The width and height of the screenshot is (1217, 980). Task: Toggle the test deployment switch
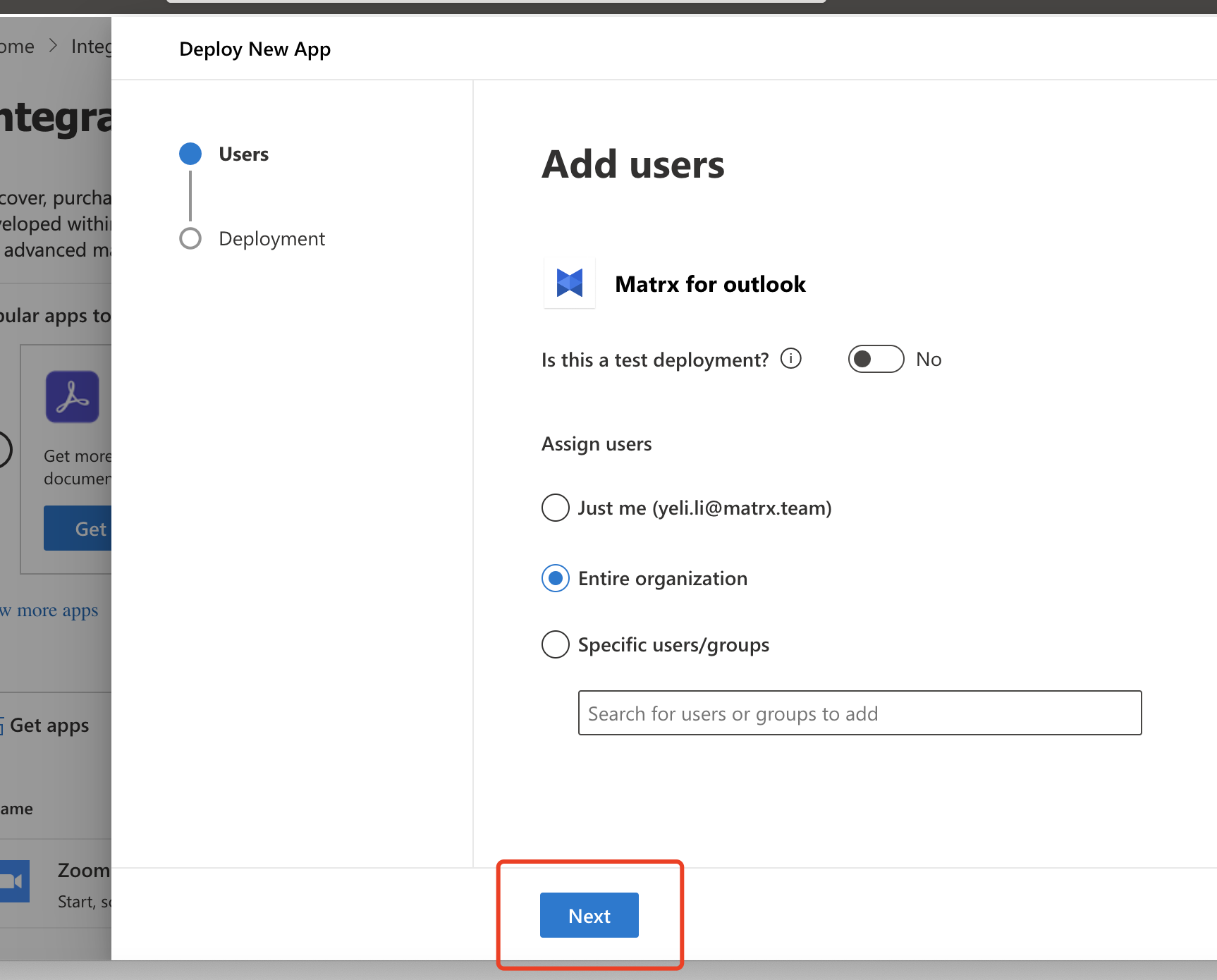876,359
